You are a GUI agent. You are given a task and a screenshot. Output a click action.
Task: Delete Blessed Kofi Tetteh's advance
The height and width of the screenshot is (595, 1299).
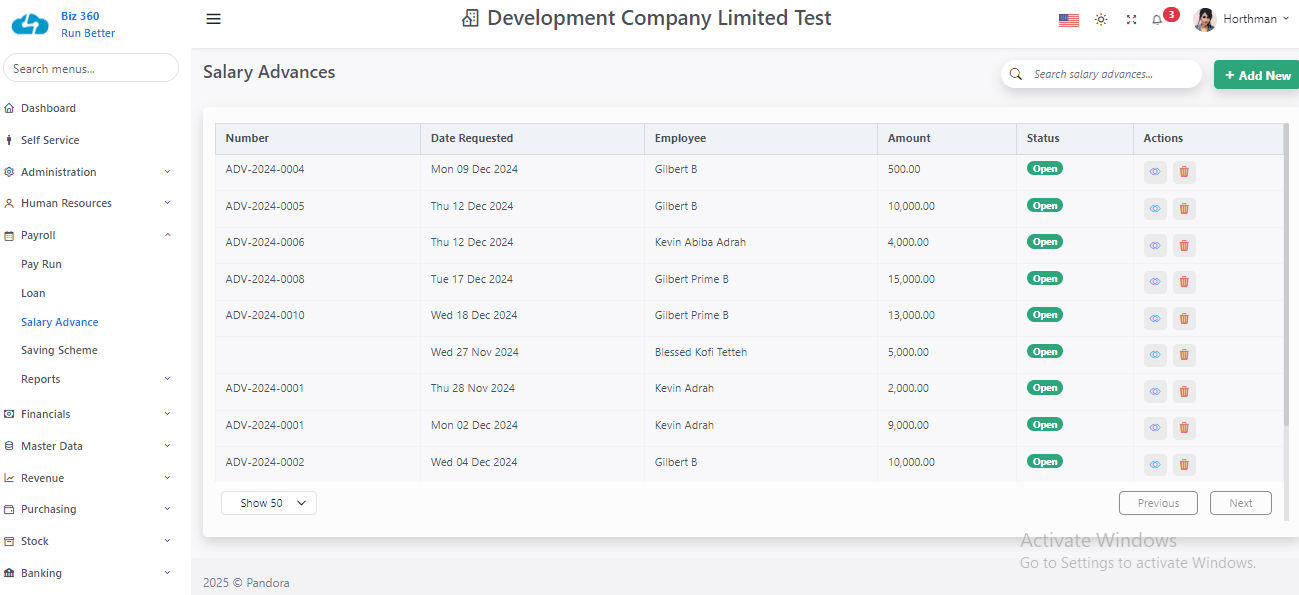point(1184,355)
